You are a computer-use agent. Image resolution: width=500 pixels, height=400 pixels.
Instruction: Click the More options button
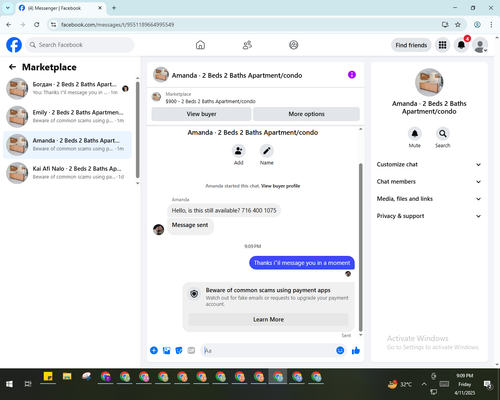(x=306, y=114)
